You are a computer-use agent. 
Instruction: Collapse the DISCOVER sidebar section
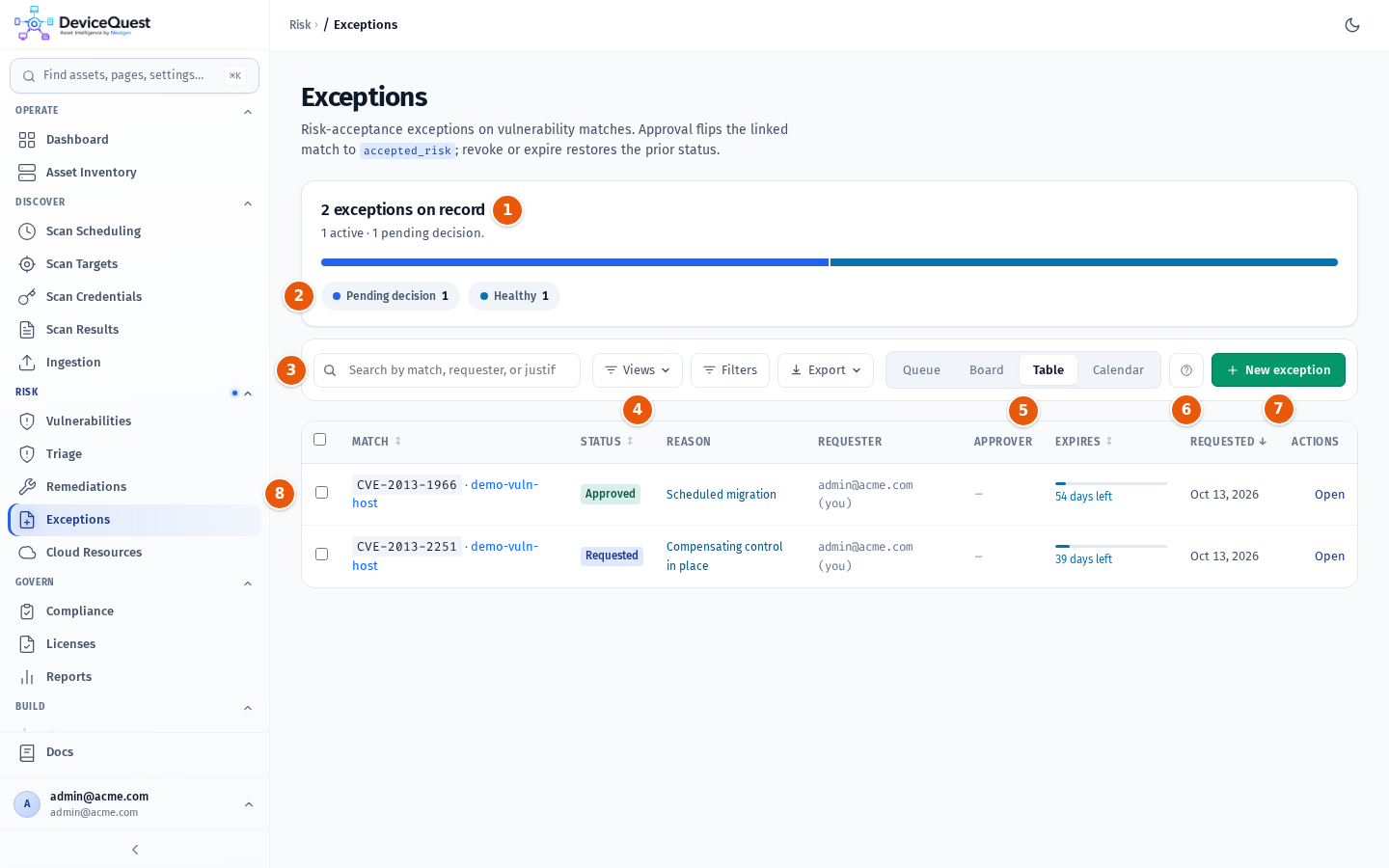[248, 203]
